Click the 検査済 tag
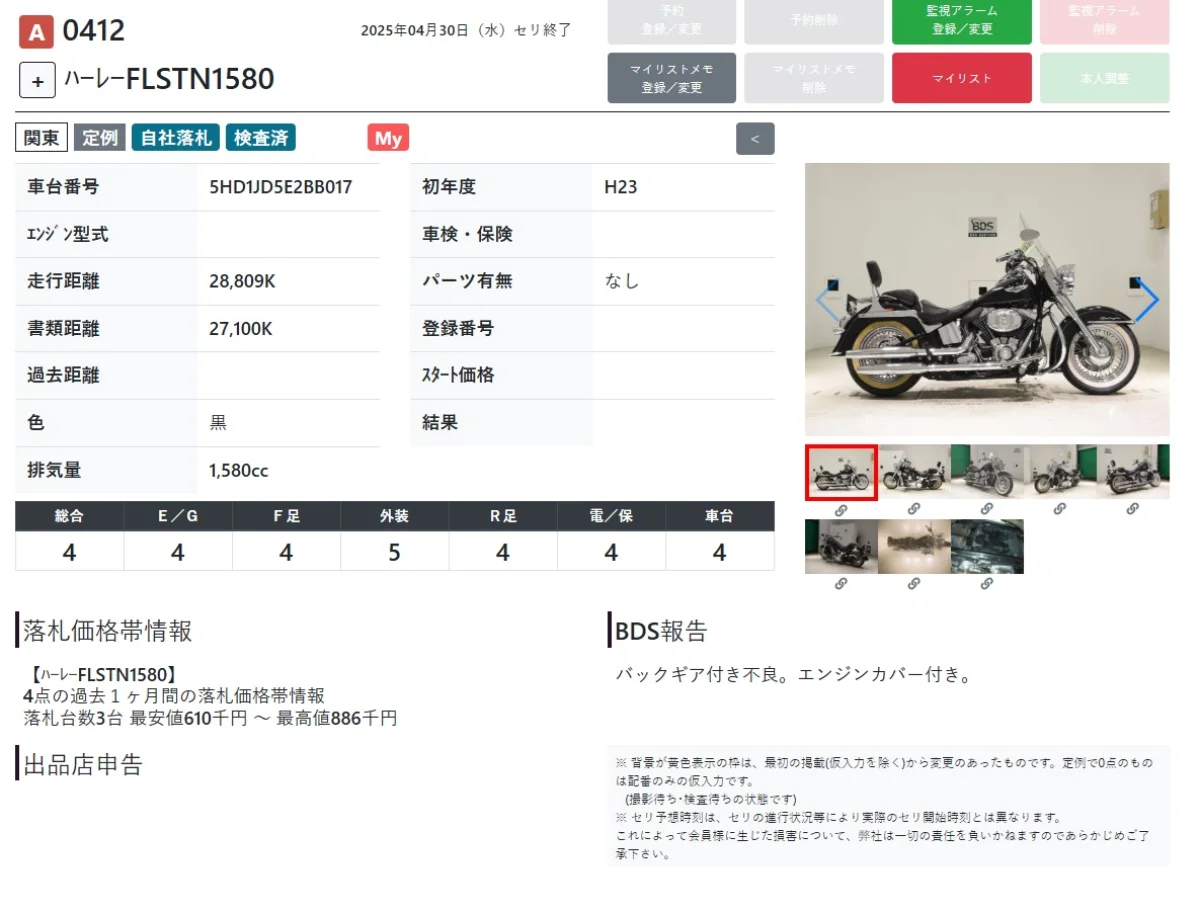 [x=261, y=138]
